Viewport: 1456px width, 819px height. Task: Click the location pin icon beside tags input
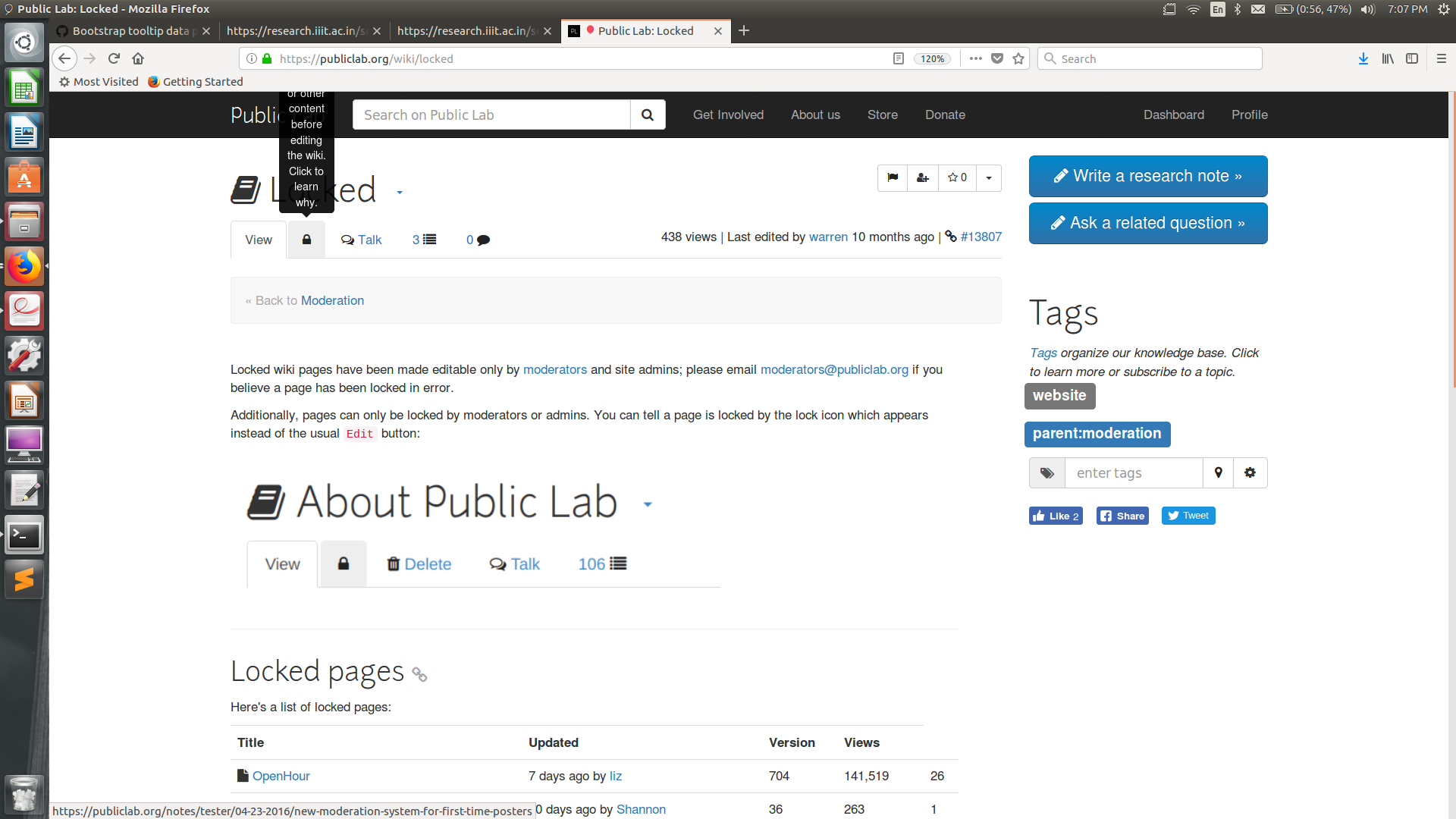click(x=1218, y=472)
